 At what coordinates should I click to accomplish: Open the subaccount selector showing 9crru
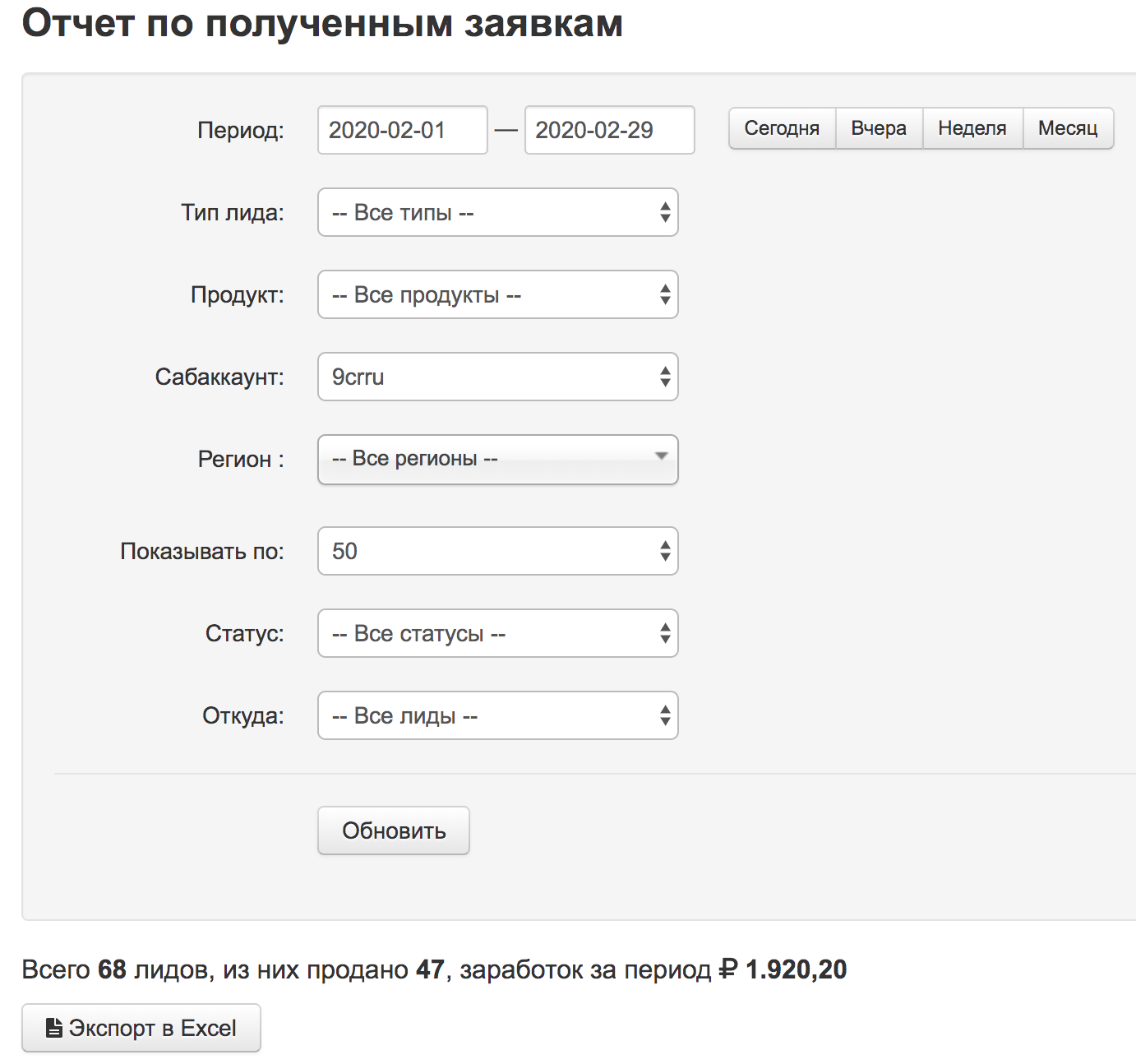point(497,377)
